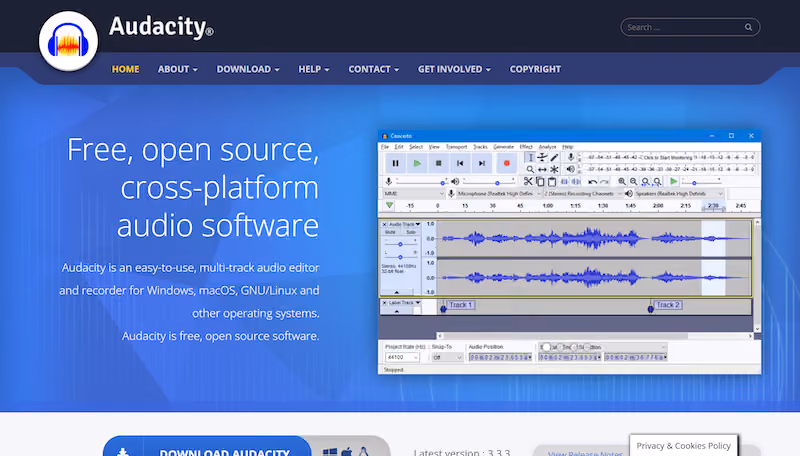Click the Play-at-speed green arrow
The image size is (800, 456).
pyautogui.click(x=673, y=181)
